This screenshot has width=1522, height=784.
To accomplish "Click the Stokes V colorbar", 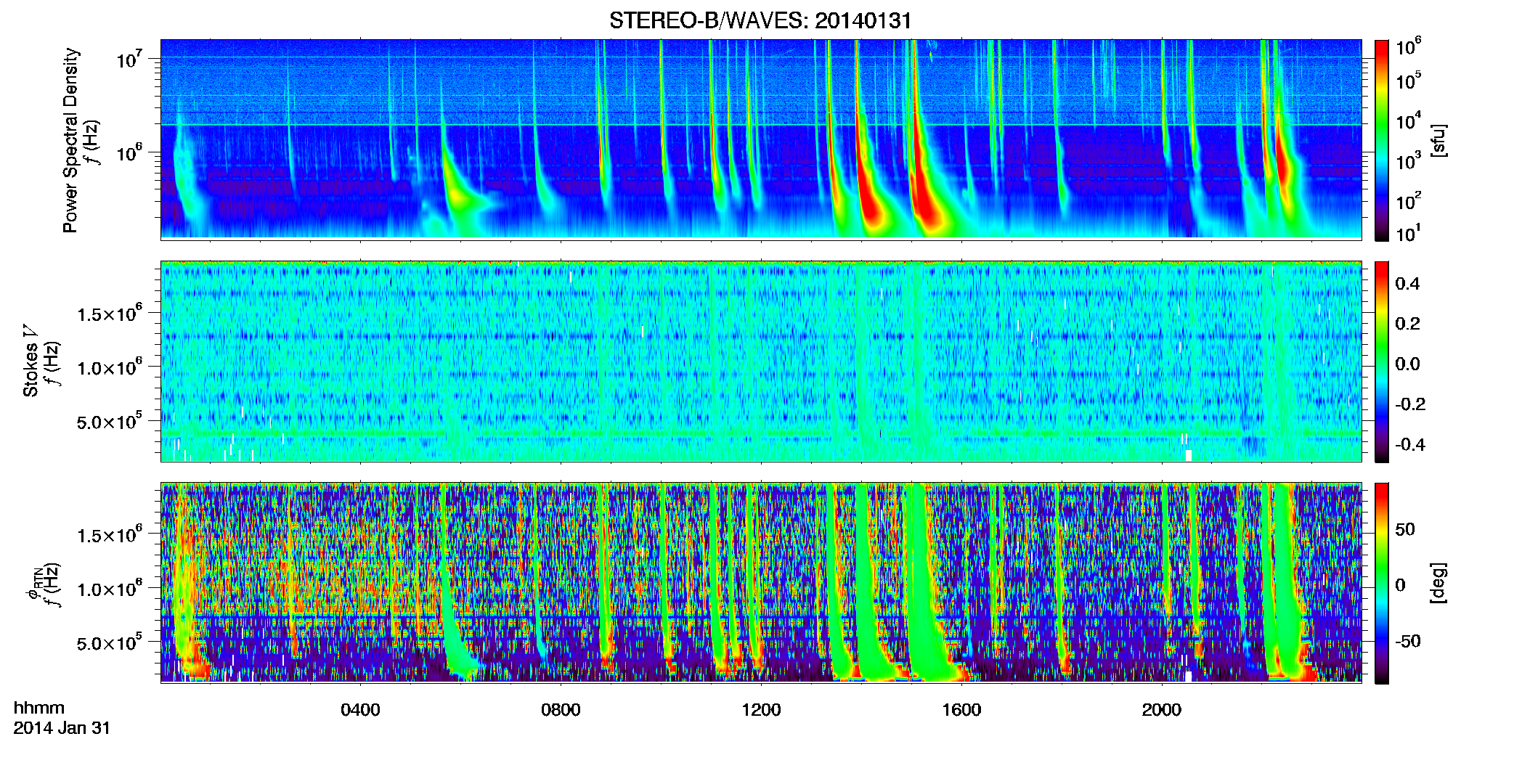I will tap(1382, 362).
